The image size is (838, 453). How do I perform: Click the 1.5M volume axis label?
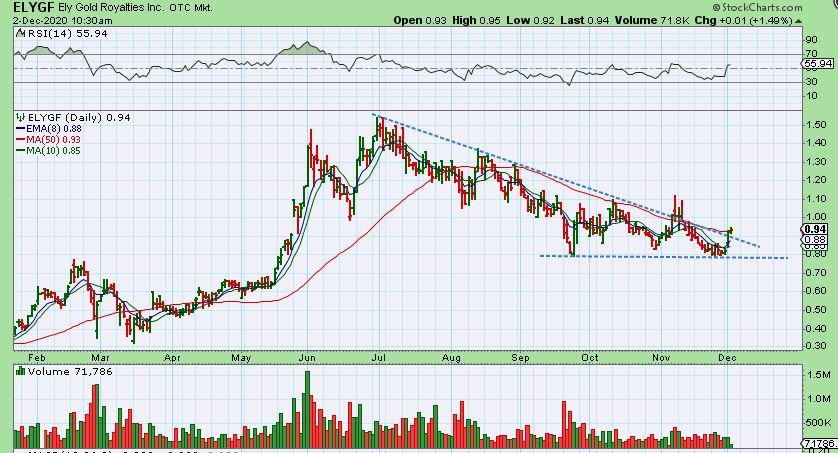coord(819,375)
